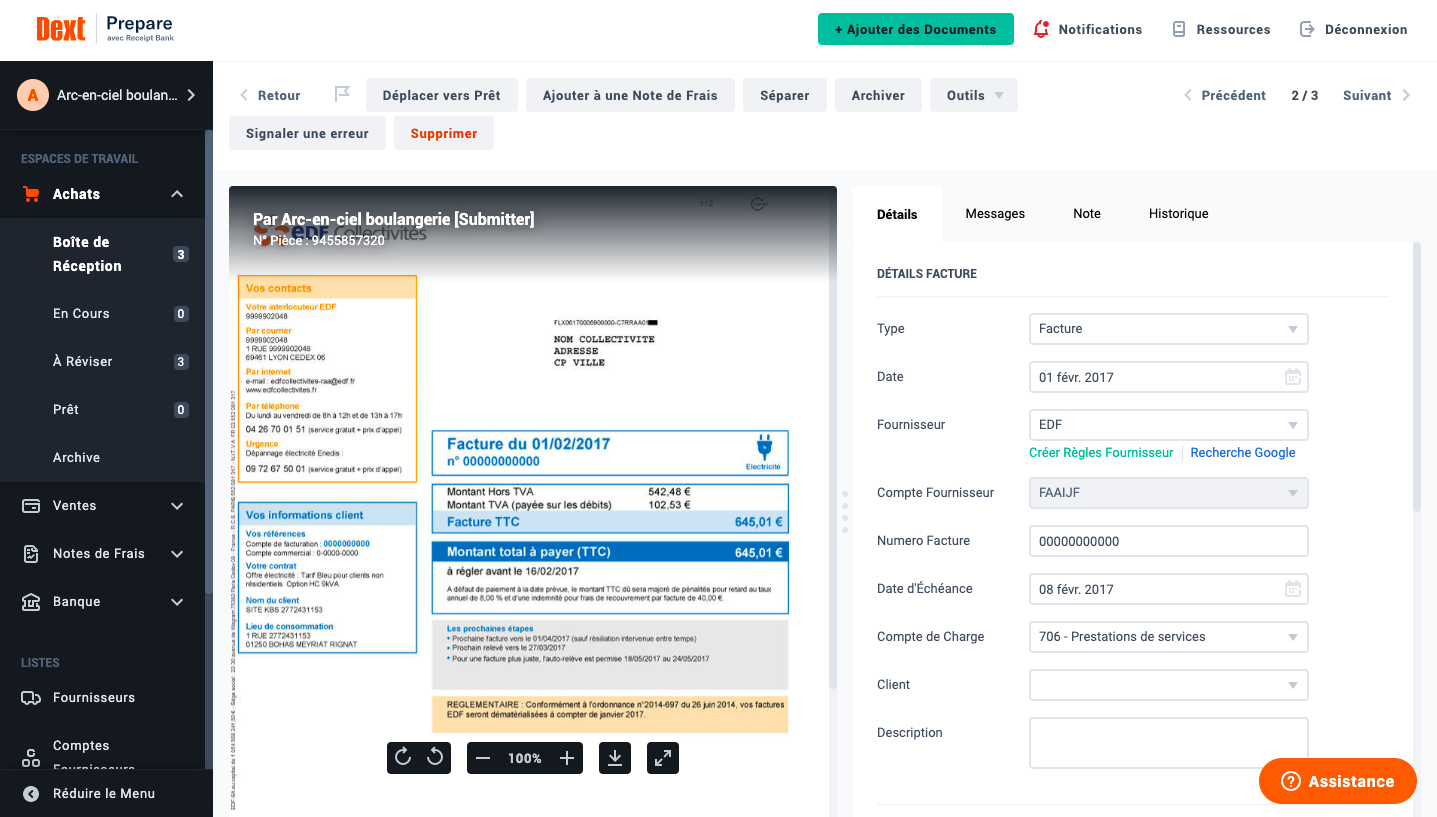Switch to the Messages tab
Image resolution: width=1437 pixels, height=817 pixels.
coord(995,214)
